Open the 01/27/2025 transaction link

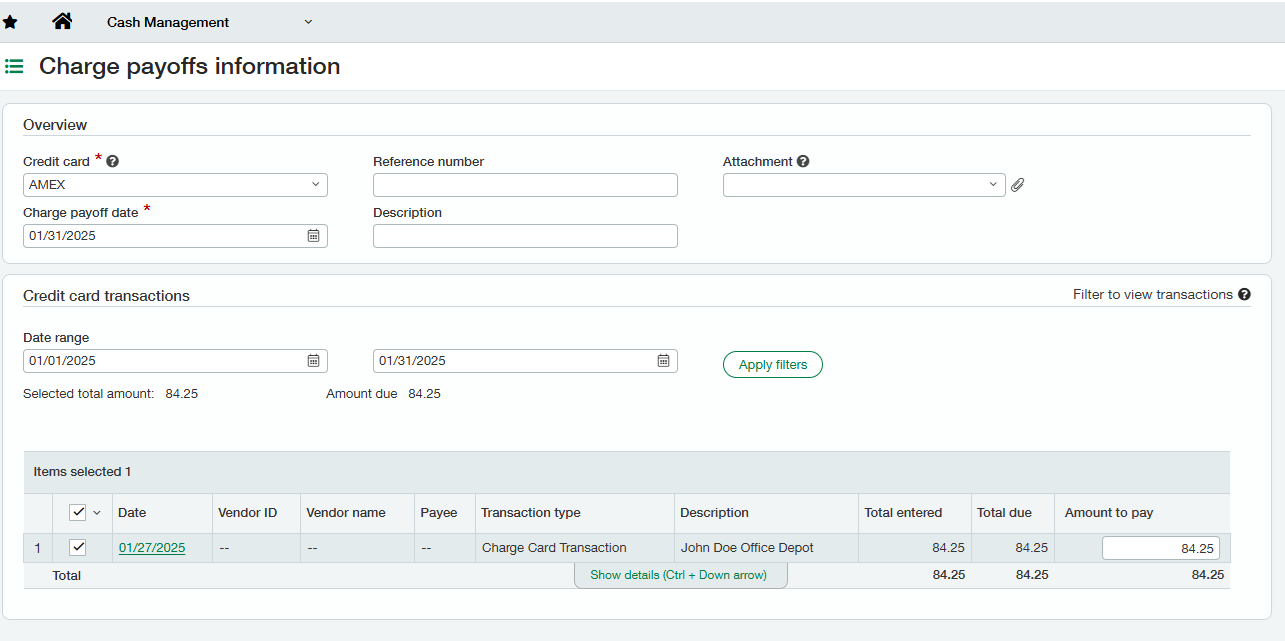pos(152,548)
